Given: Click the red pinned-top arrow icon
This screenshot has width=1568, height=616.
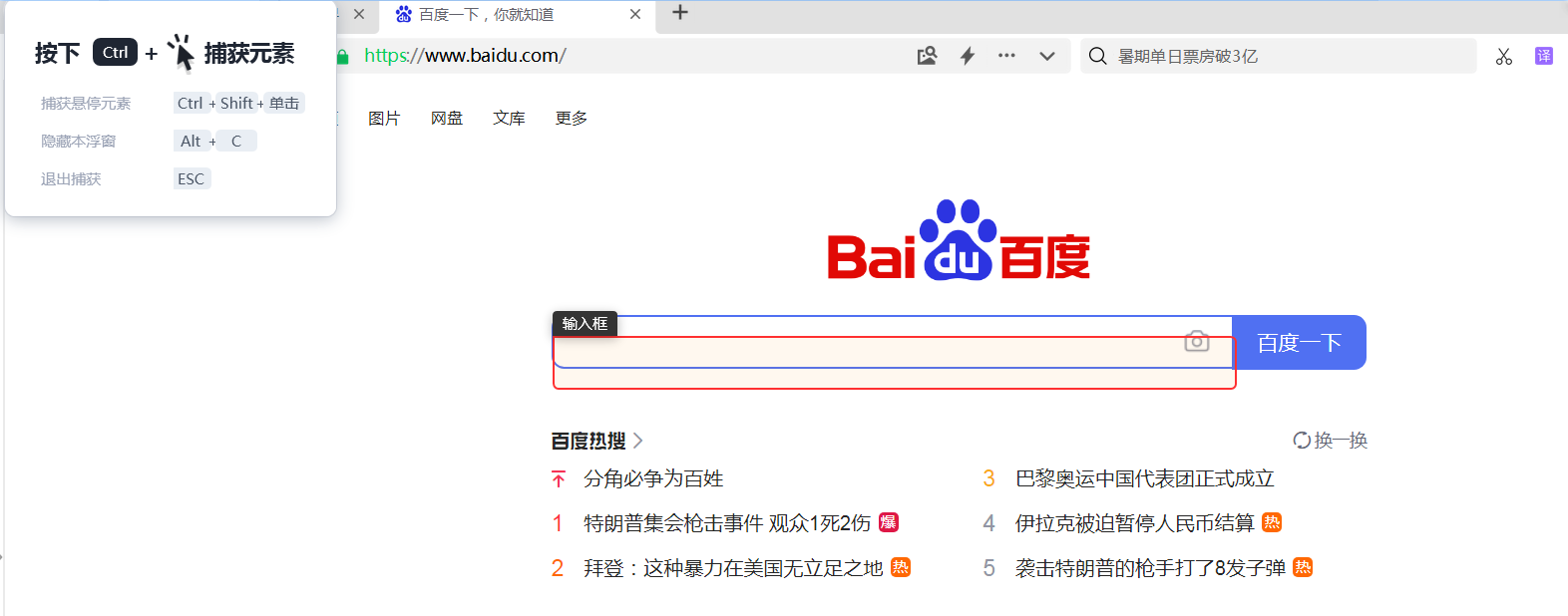Looking at the screenshot, I should [x=559, y=479].
